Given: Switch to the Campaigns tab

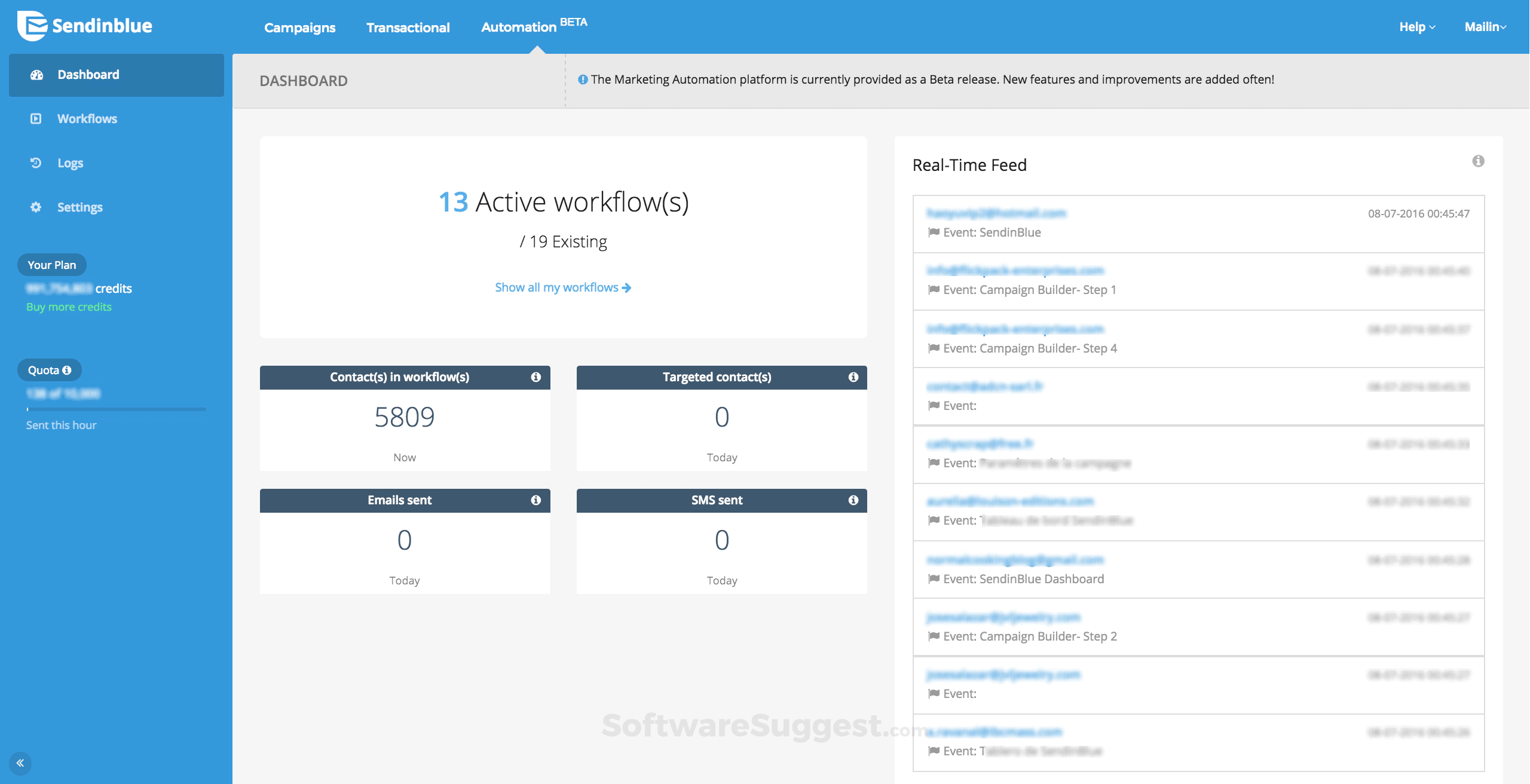Looking at the screenshot, I should (299, 27).
